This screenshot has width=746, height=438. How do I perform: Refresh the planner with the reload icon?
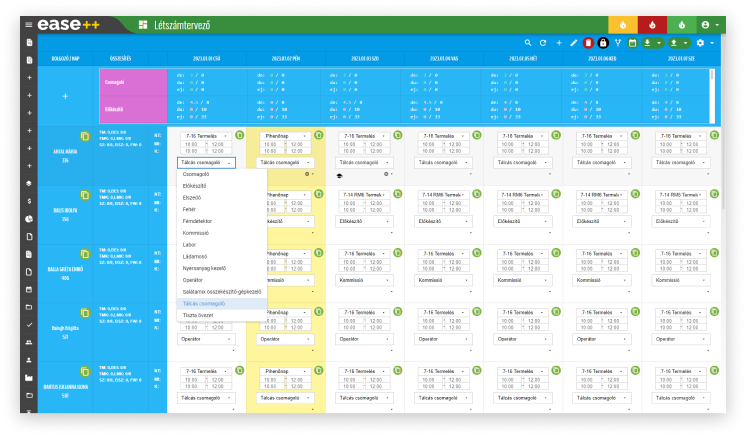tap(543, 43)
